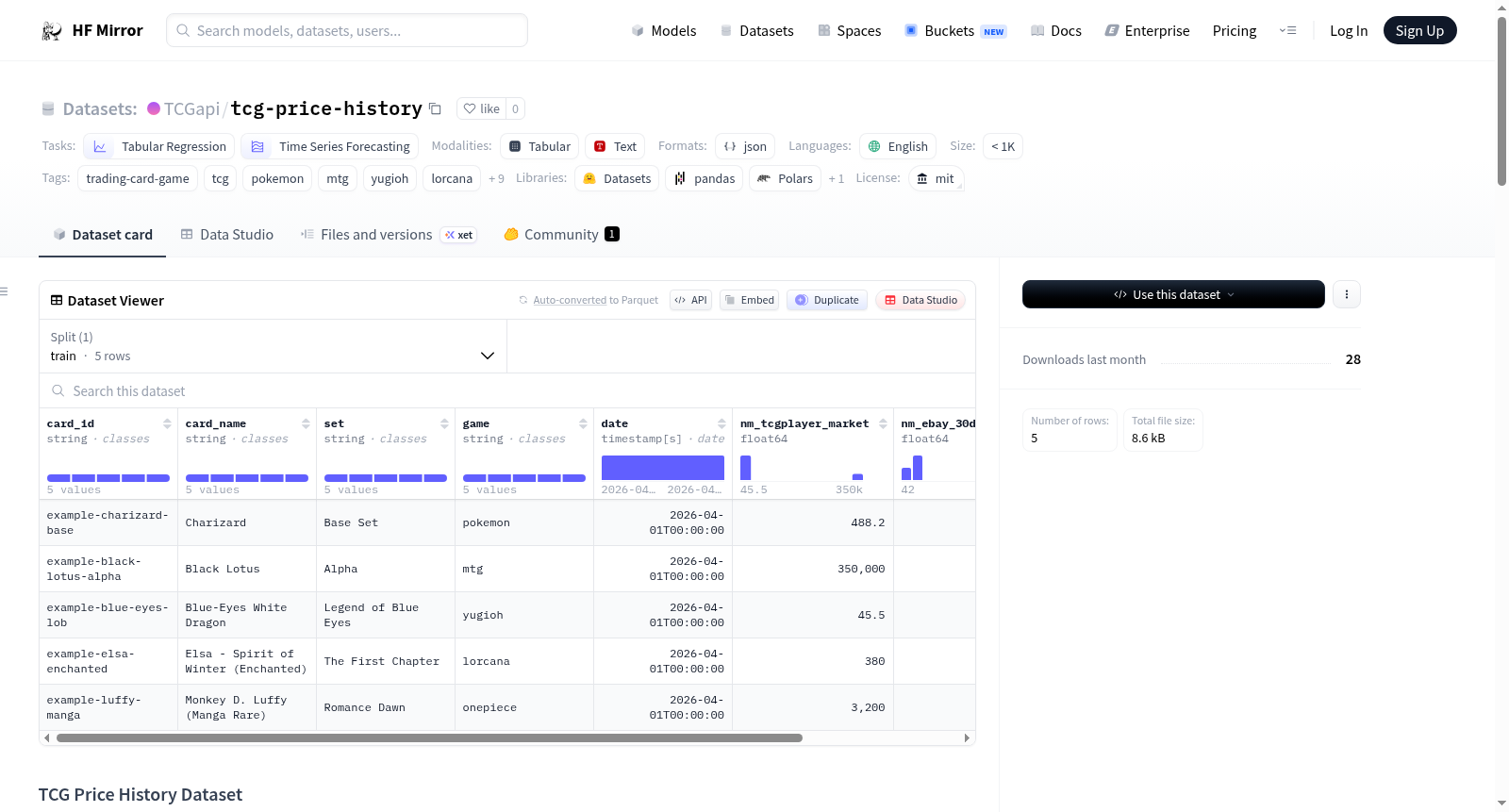Click the TCGapi author avatar
Screen dimensions: 1509x812
click(x=154, y=108)
